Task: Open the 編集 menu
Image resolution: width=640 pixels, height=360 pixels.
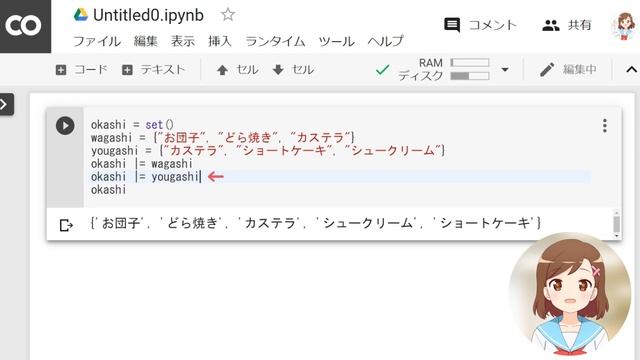Action: pos(146,41)
